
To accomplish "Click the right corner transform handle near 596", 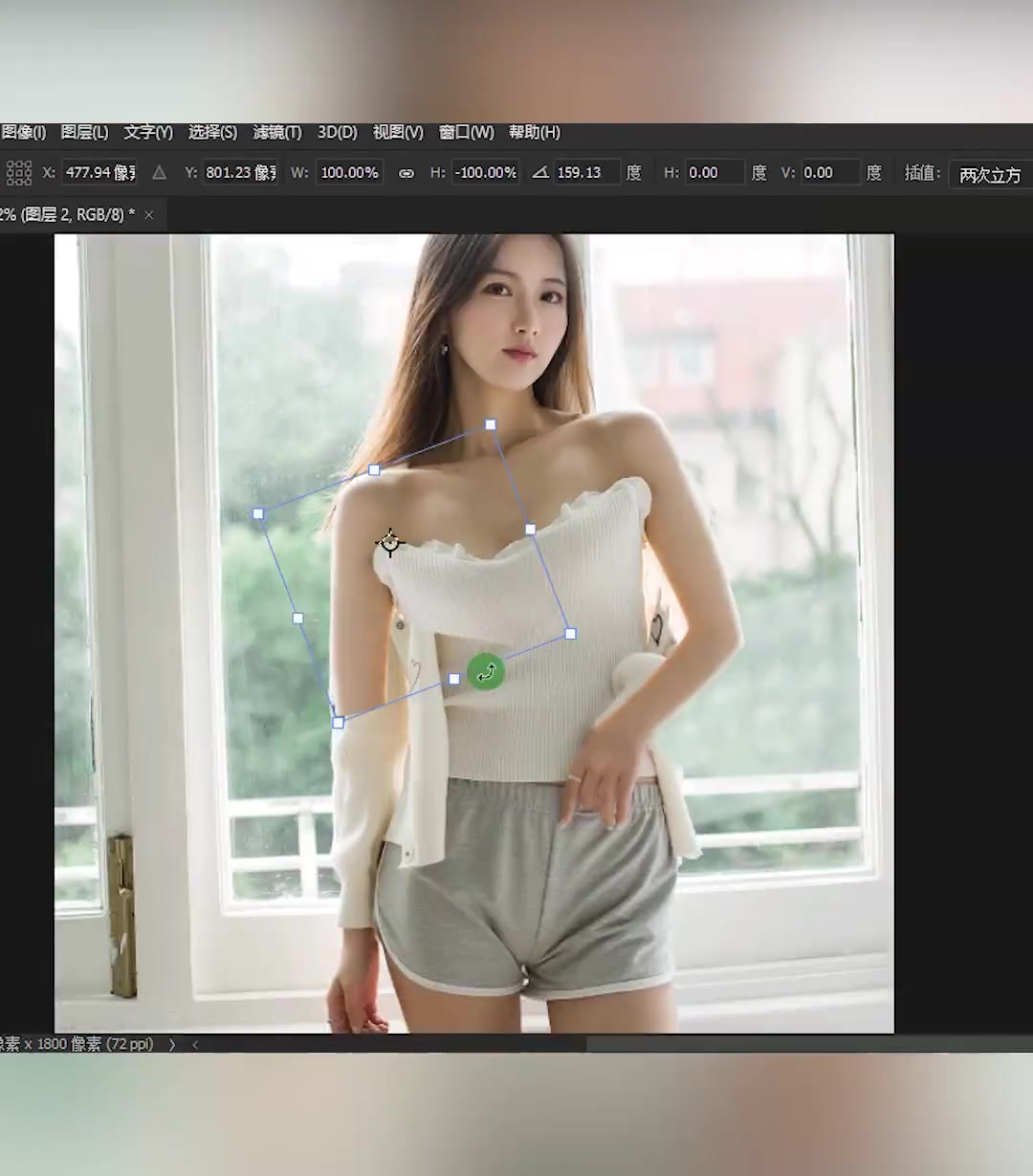I will tap(571, 634).
